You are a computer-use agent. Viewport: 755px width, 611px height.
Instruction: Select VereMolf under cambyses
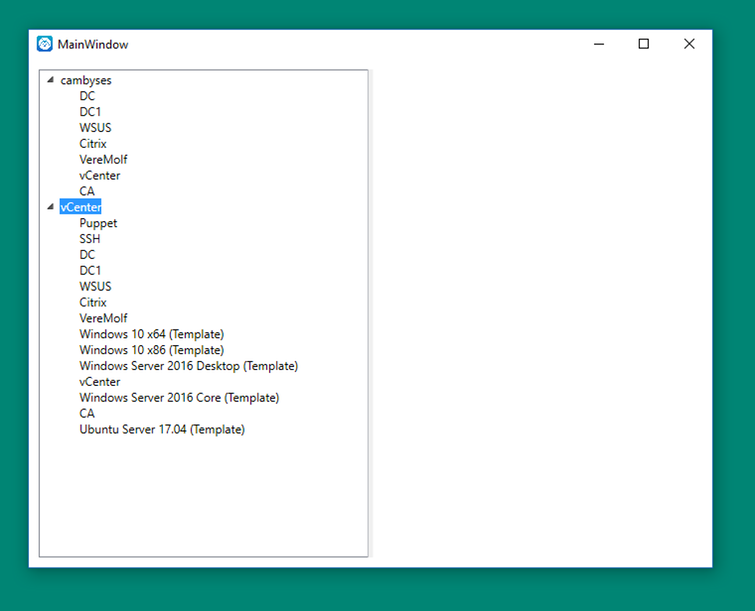pyautogui.click(x=104, y=159)
